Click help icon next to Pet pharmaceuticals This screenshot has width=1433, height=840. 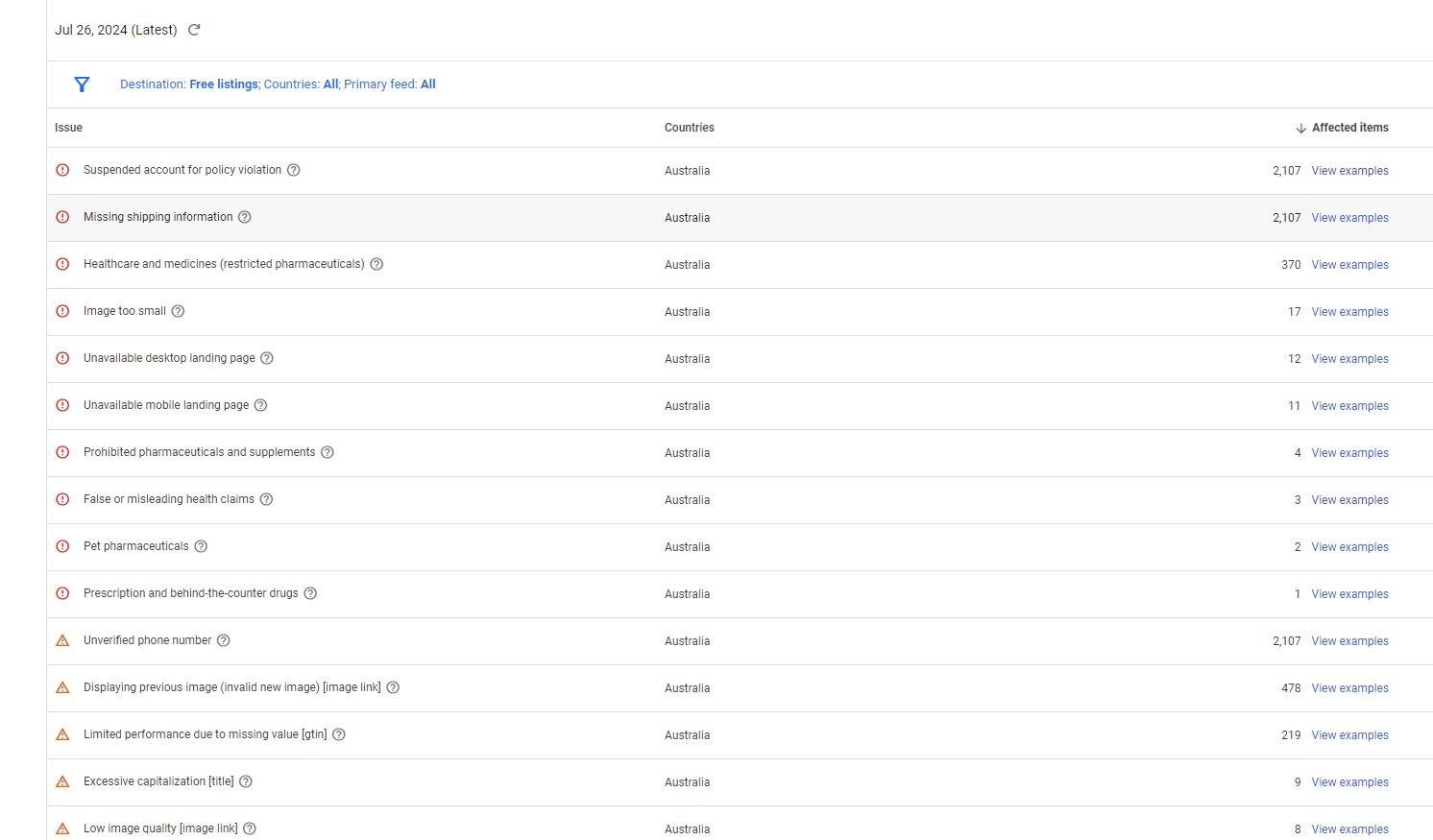pyautogui.click(x=201, y=546)
